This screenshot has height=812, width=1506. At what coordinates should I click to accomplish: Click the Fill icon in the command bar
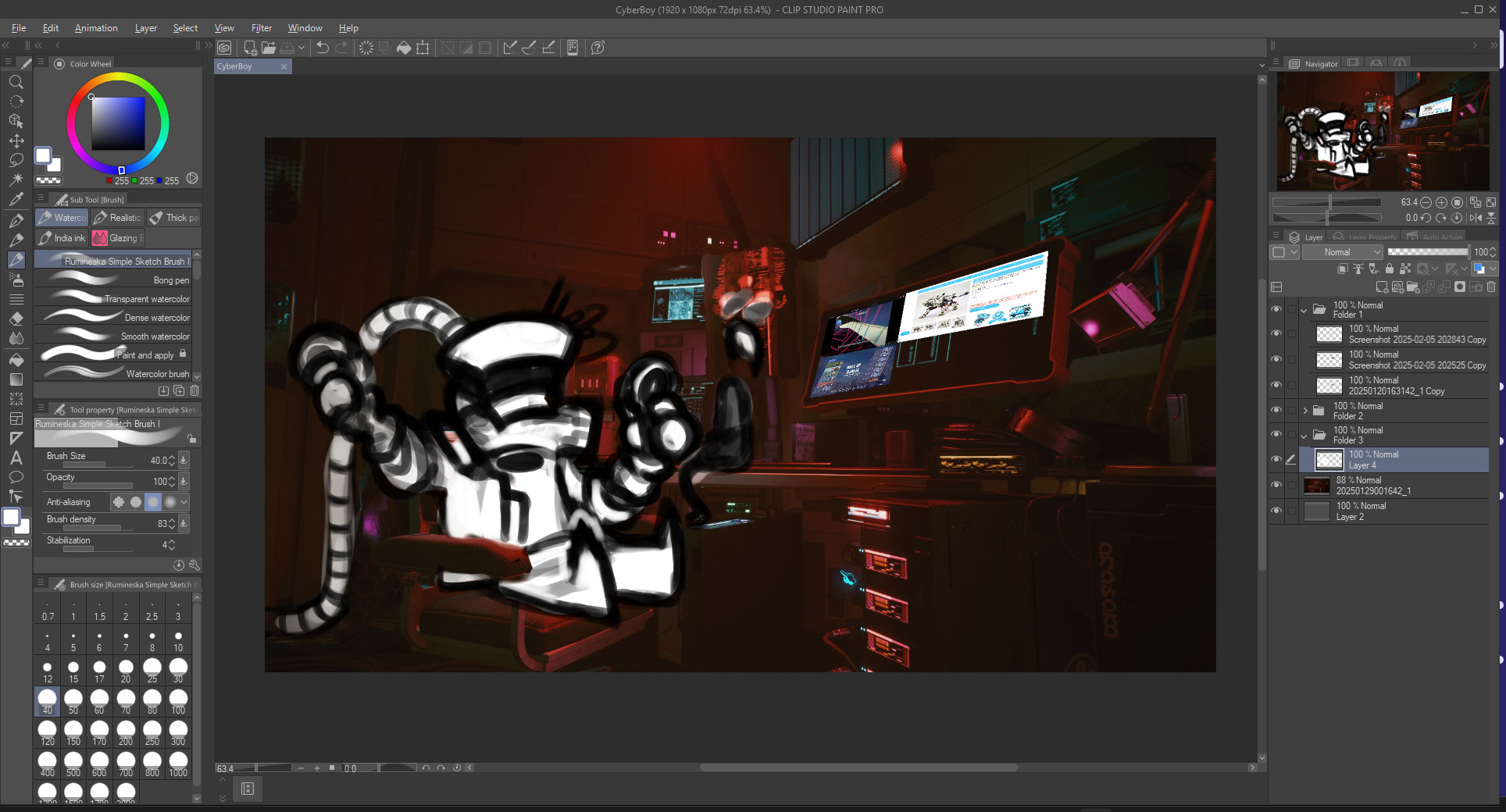[404, 48]
